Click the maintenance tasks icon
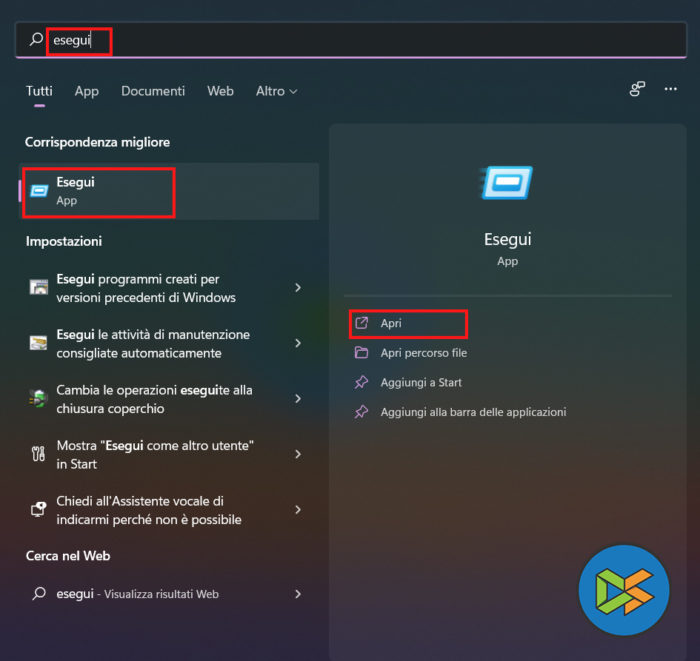The image size is (700, 661). pyautogui.click(x=38, y=343)
